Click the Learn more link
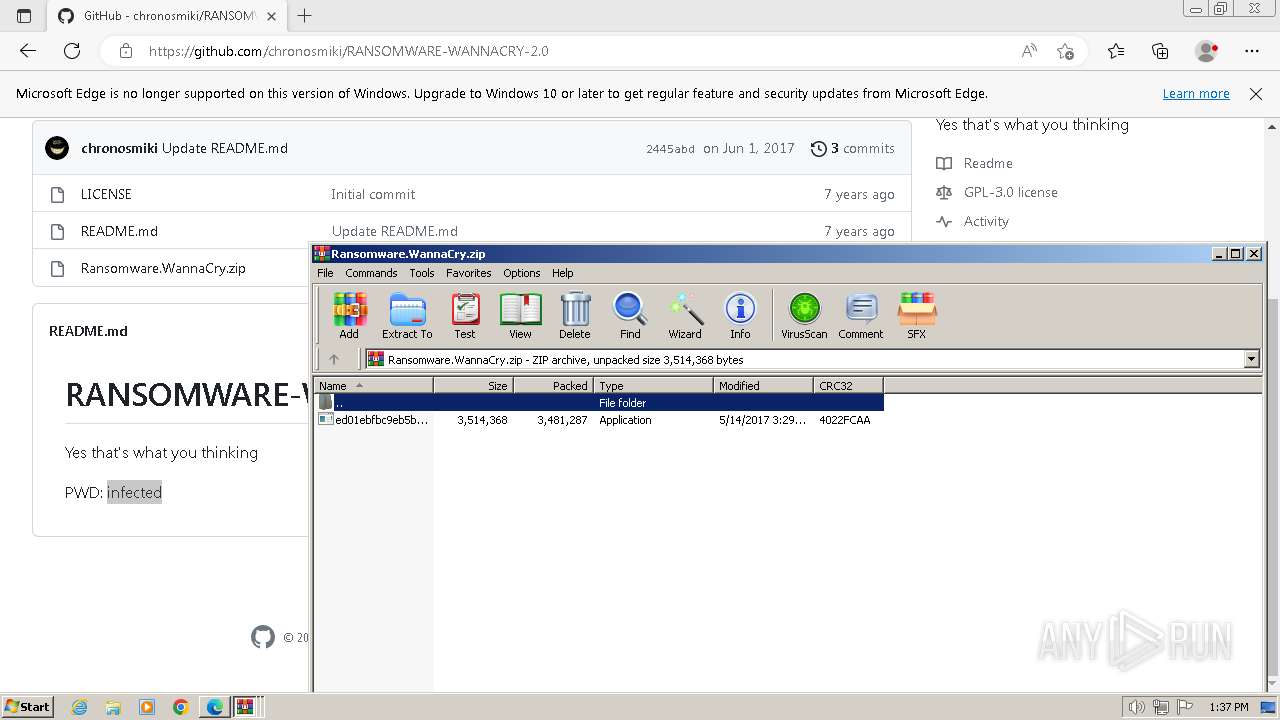This screenshot has width=1280, height=720. pos(1196,94)
